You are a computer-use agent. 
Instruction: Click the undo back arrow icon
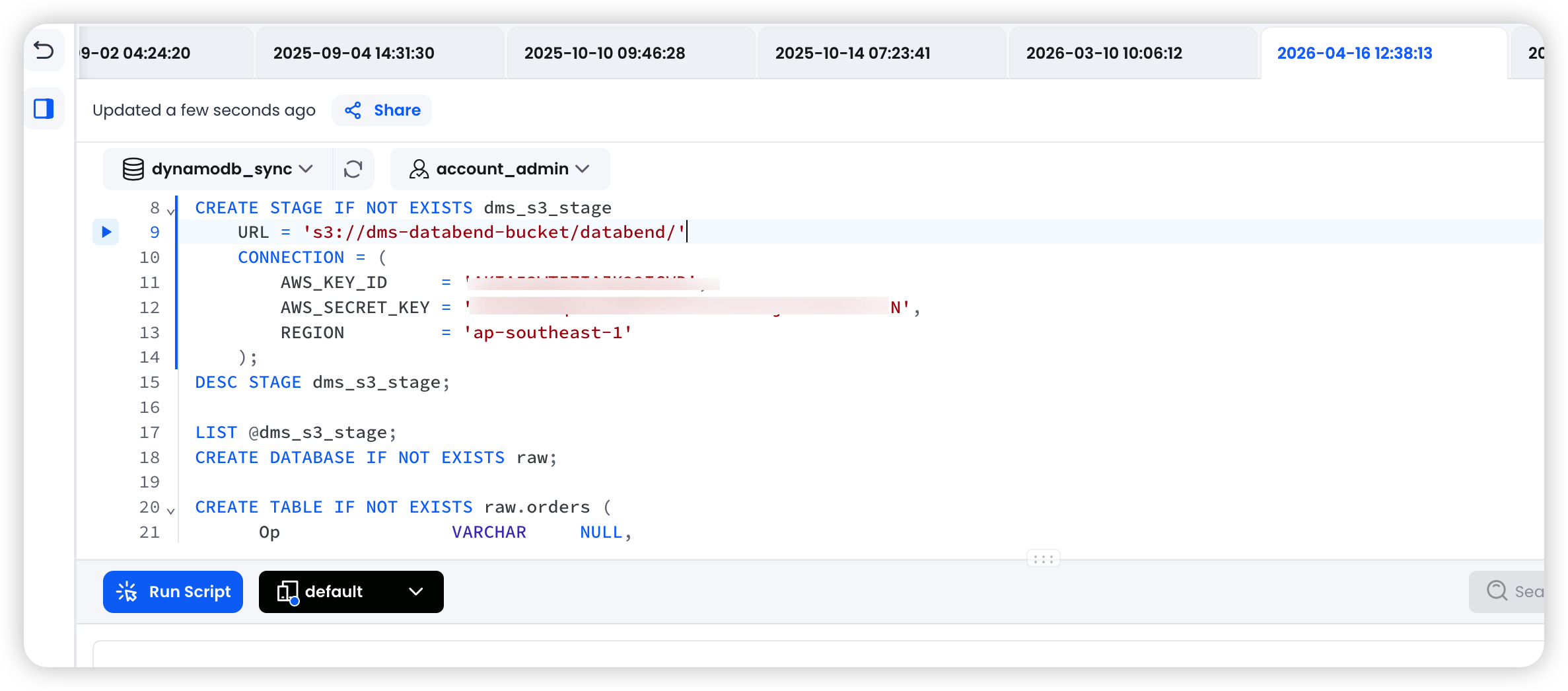tap(44, 50)
